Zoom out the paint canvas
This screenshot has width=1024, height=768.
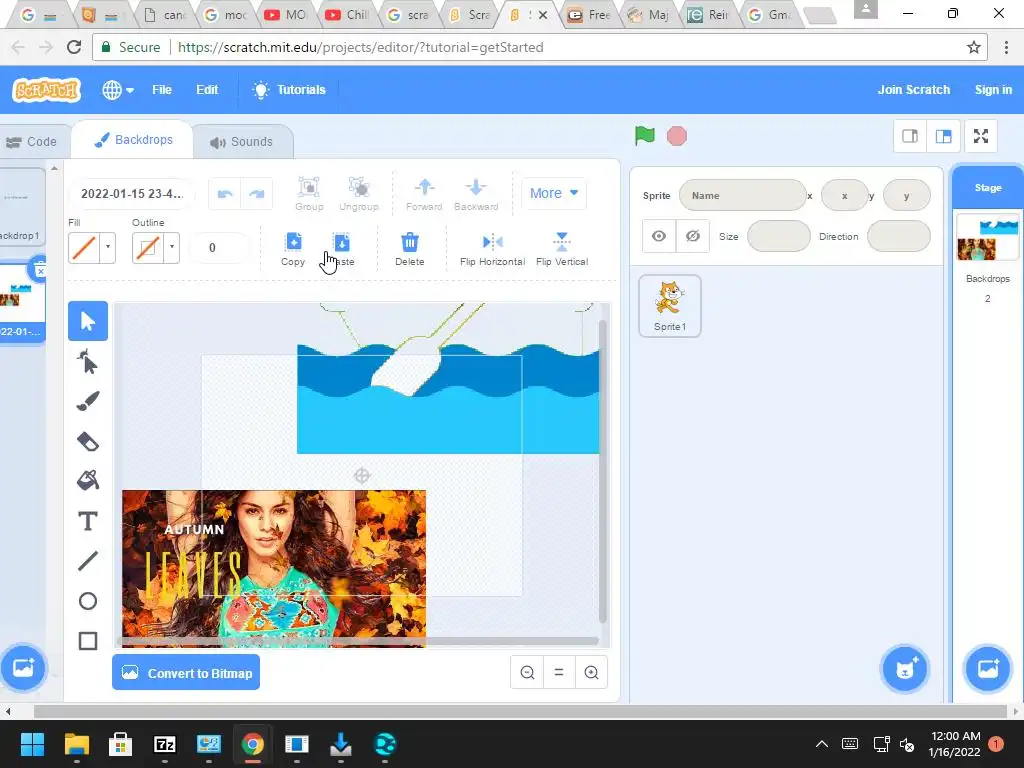click(527, 673)
